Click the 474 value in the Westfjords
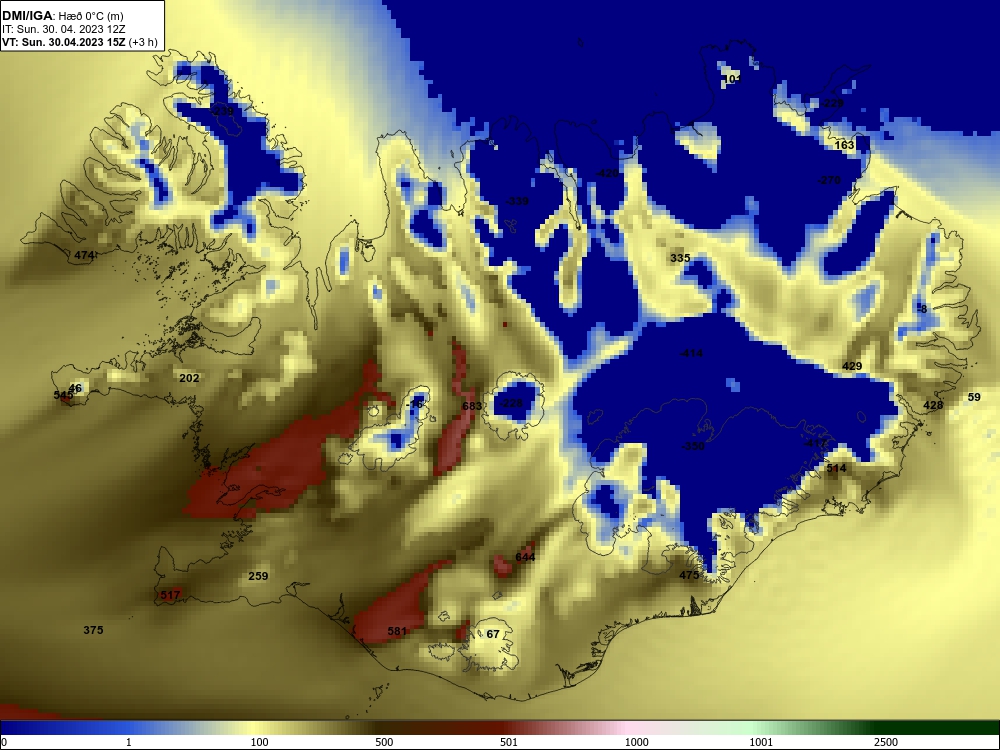Screen dimensions: 1000x750 (84, 255)
